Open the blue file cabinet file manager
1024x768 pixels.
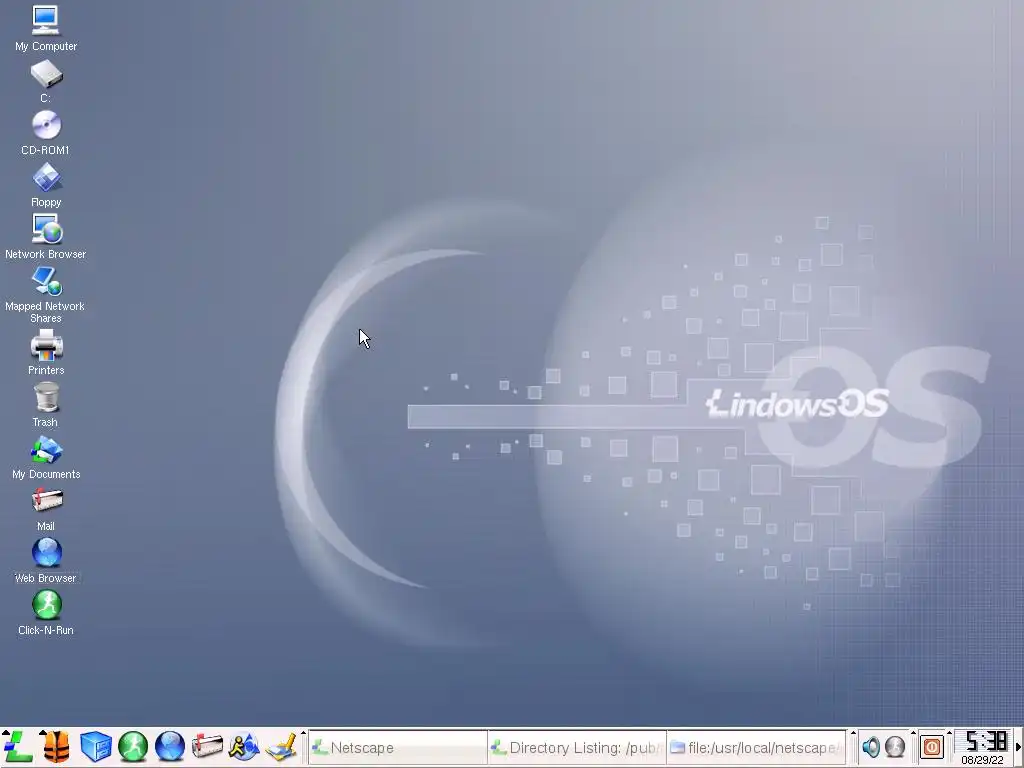click(95, 746)
